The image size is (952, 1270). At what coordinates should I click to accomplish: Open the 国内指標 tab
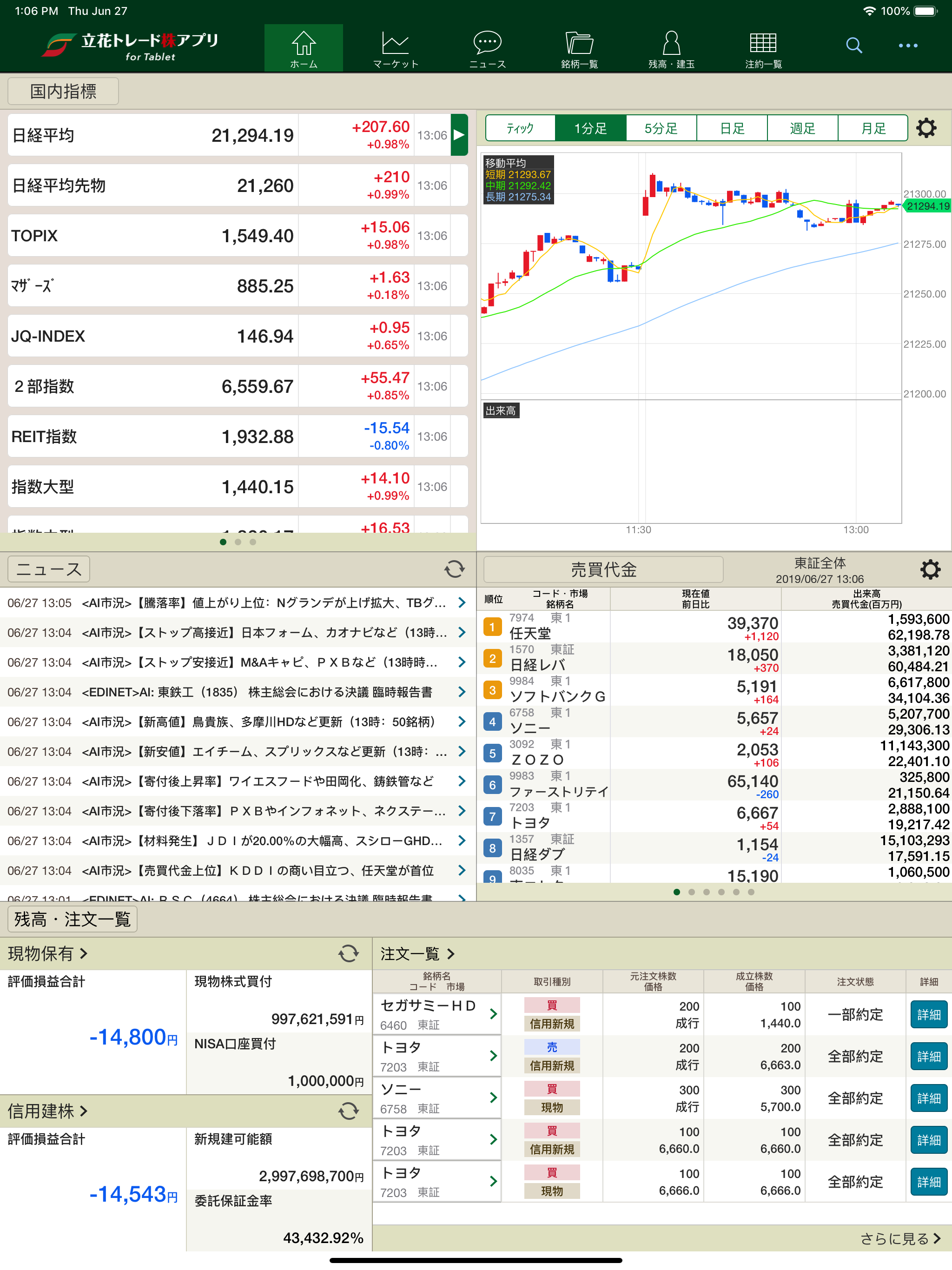point(63,91)
